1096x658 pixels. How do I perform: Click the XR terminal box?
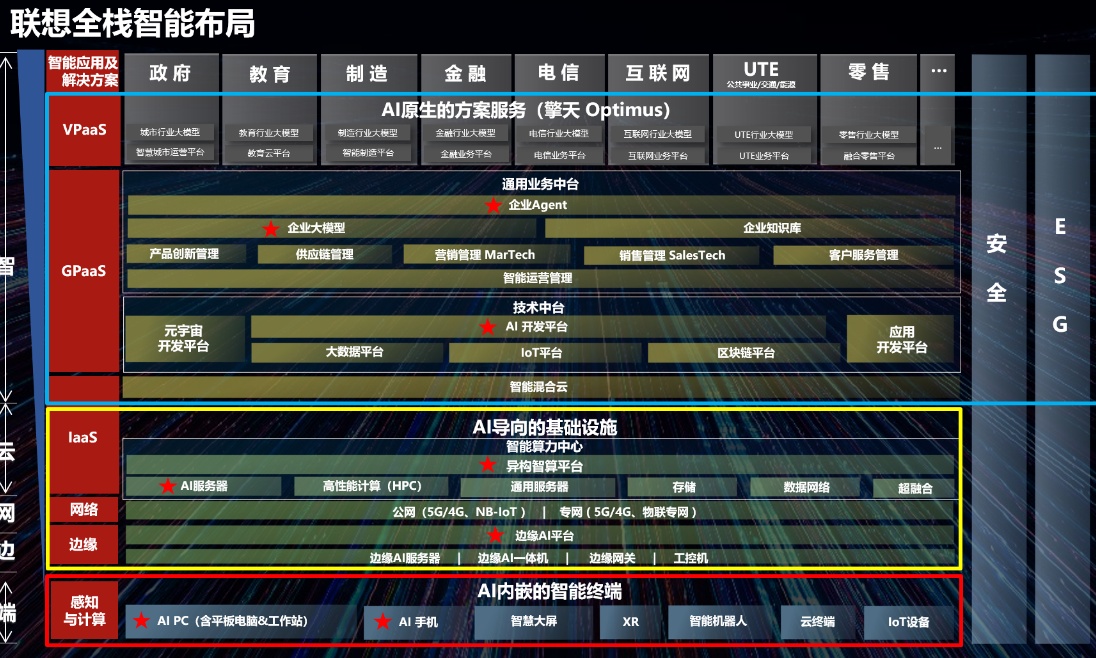tap(630, 622)
